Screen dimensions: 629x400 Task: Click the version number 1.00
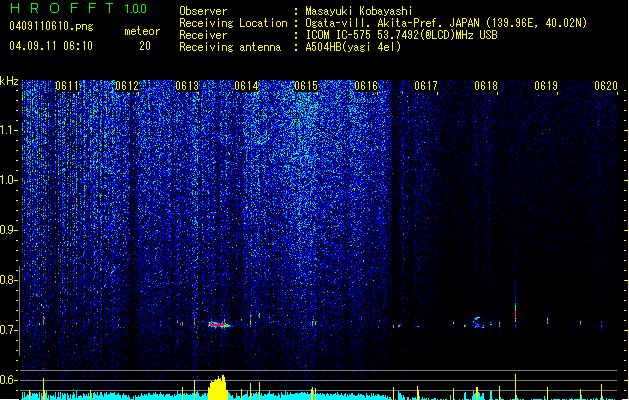(136, 8)
